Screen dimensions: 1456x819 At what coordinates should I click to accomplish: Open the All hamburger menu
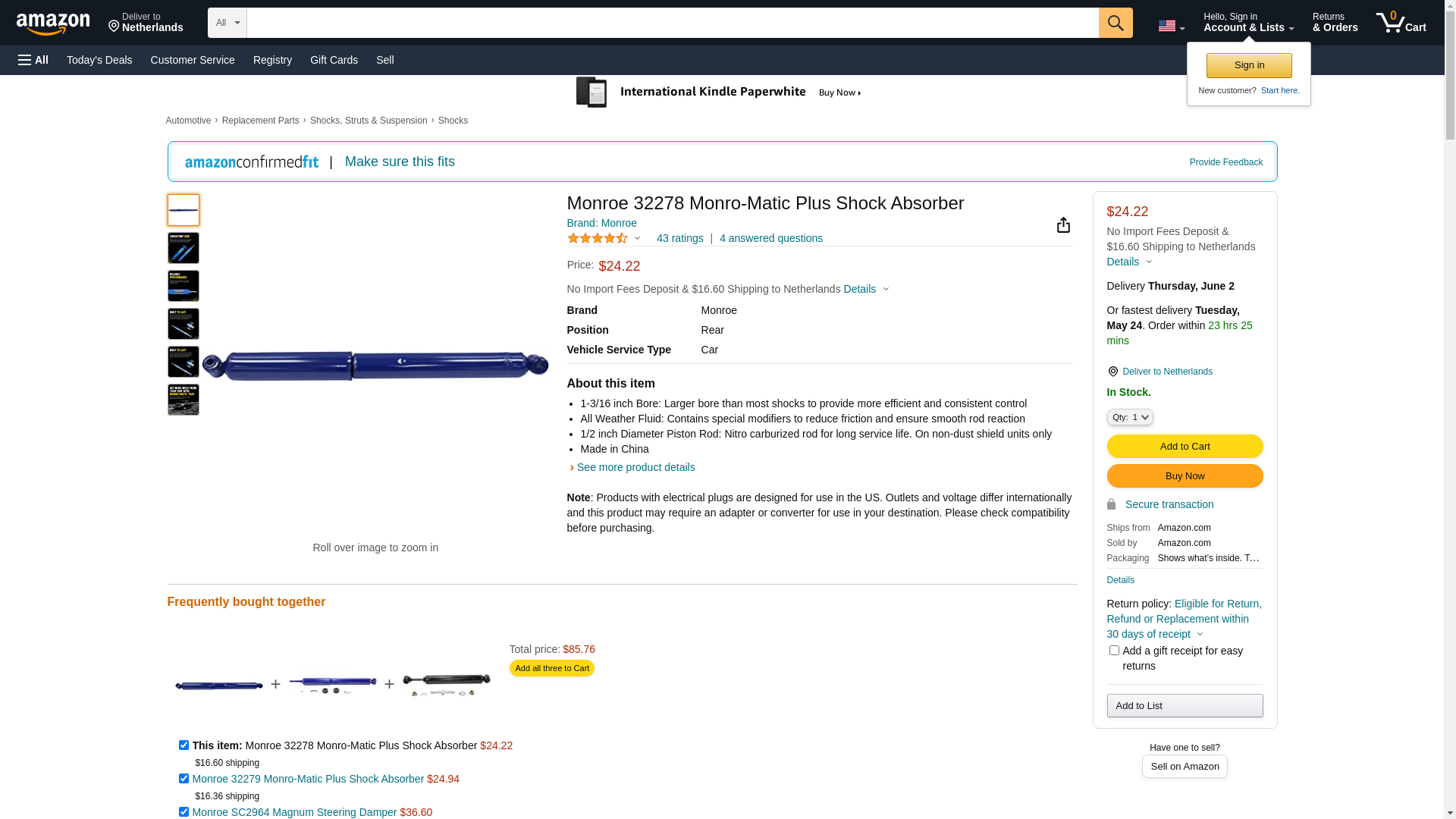(33, 60)
